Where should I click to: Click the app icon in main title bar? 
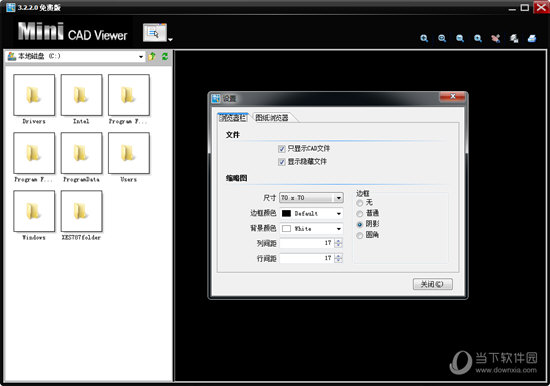11,7
